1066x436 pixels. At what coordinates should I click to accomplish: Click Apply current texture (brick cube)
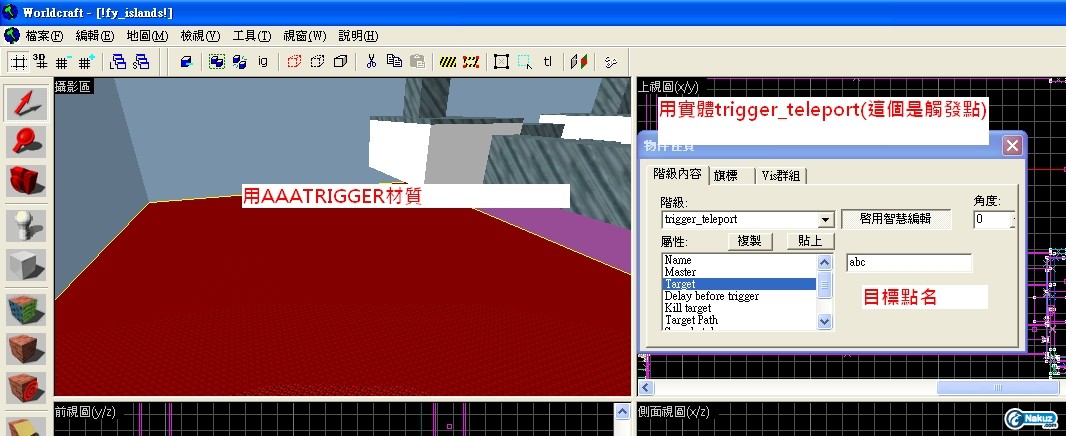point(27,349)
